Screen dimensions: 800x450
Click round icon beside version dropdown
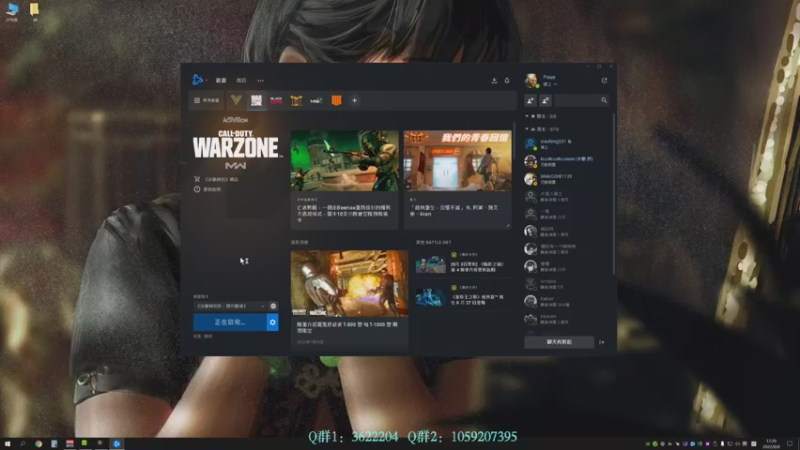pyautogui.click(x=273, y=306)
